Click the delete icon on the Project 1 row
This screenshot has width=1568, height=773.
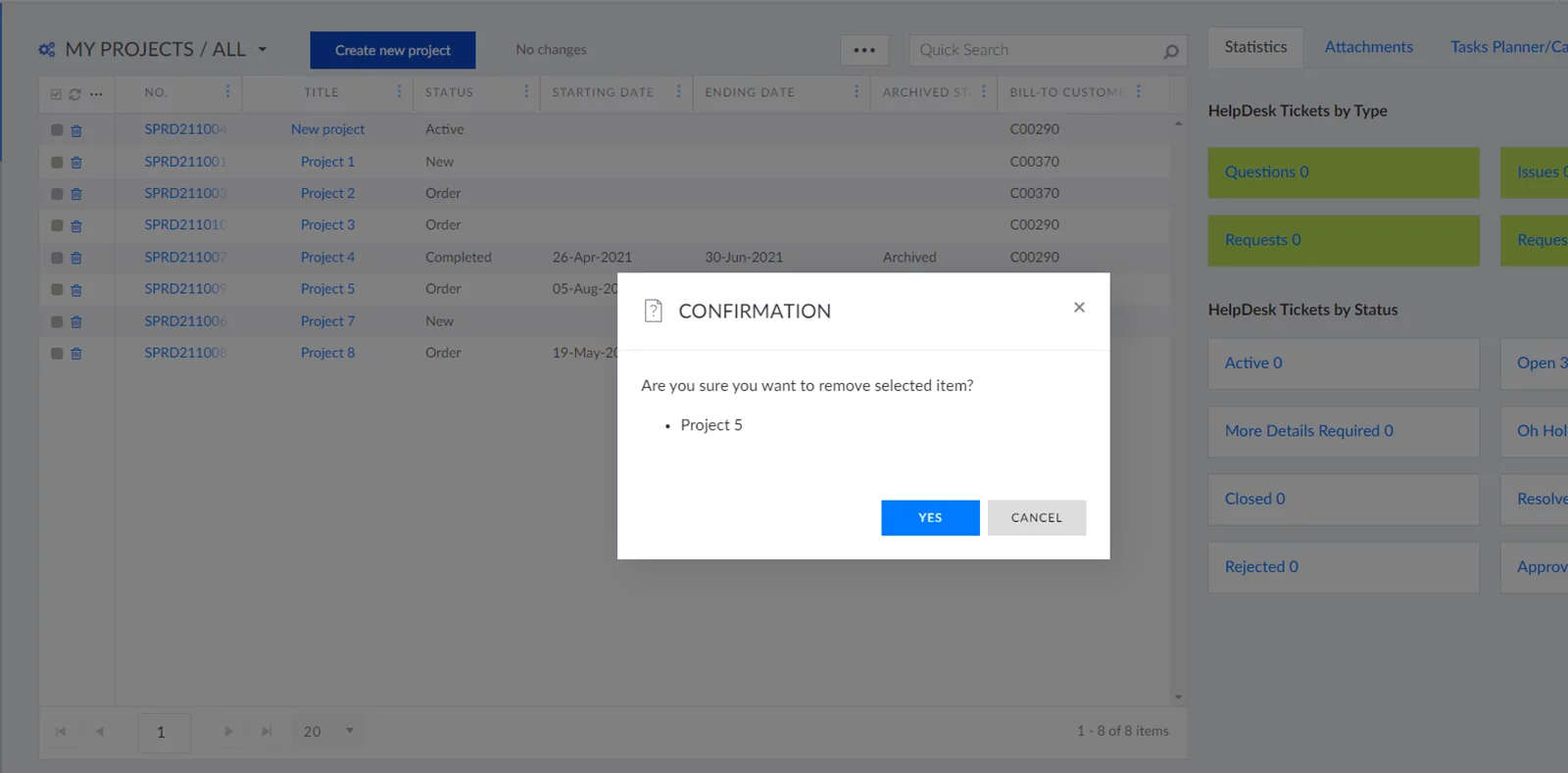76,163
